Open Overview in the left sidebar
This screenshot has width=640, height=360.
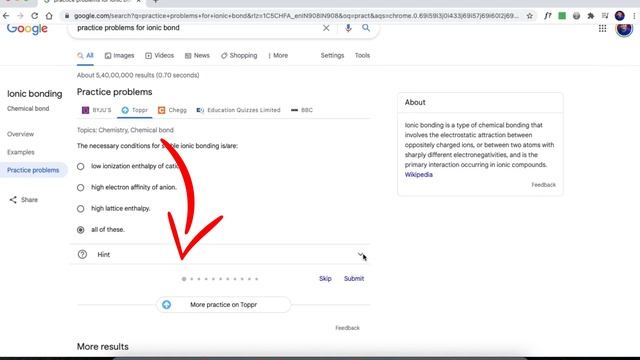click(x=20, y=134)
